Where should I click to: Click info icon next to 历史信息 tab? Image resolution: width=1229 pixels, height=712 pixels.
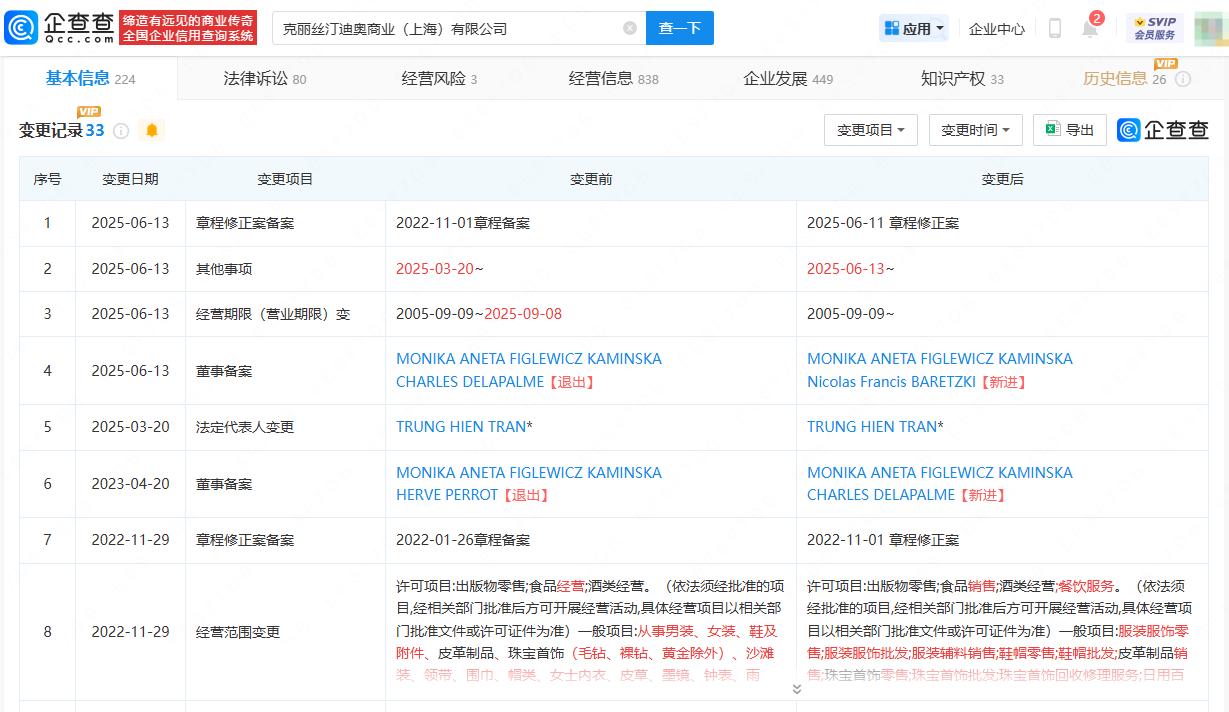(x=1183, y=79)
